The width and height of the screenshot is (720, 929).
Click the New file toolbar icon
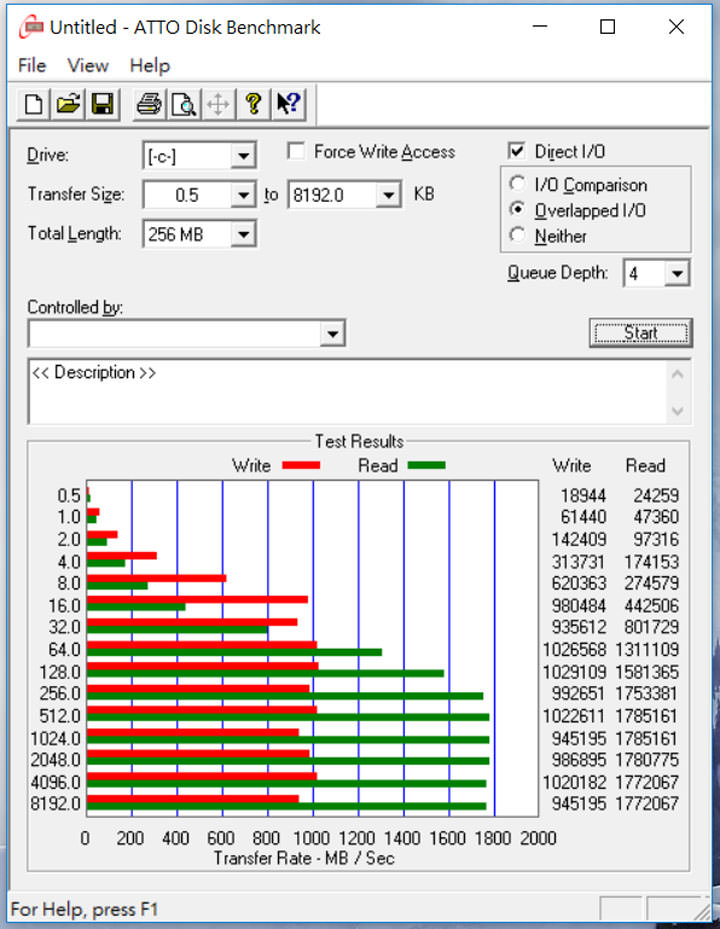34,103
